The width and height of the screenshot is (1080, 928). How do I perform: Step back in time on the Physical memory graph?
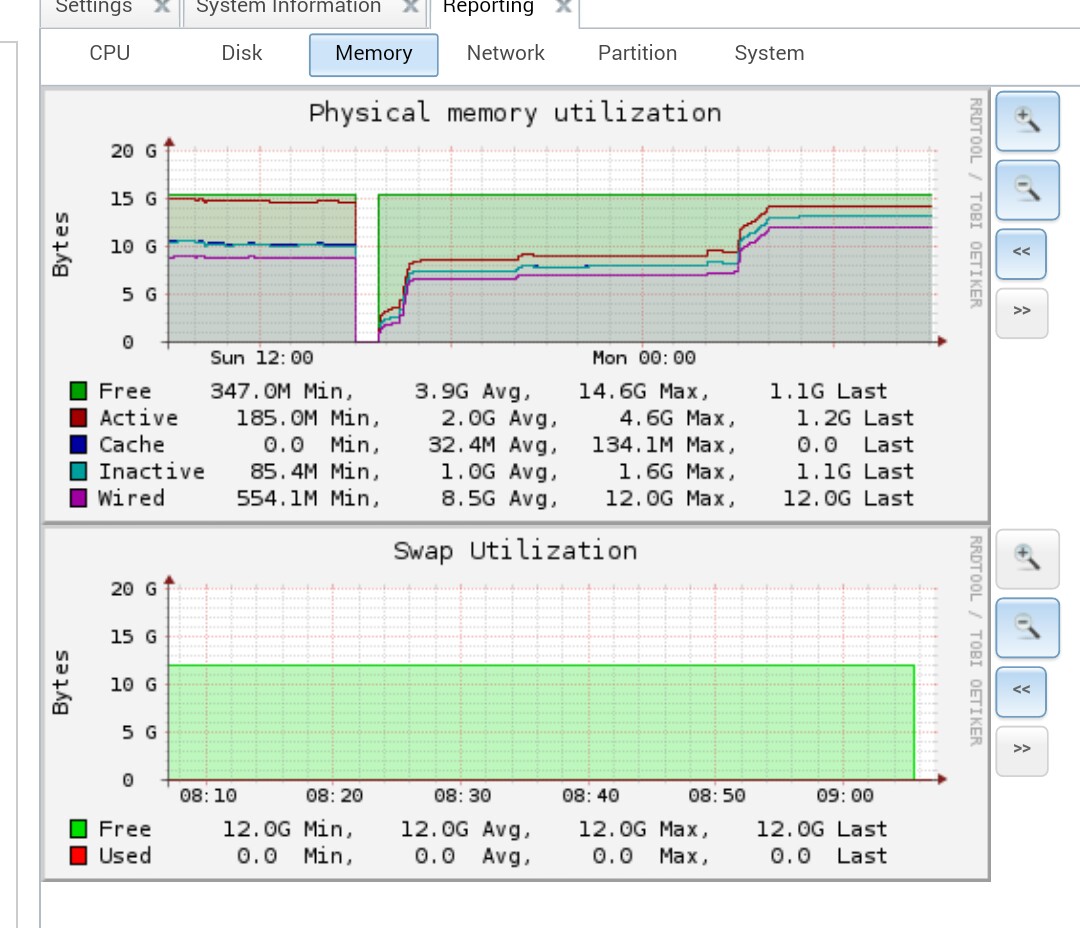point(1021,253)
